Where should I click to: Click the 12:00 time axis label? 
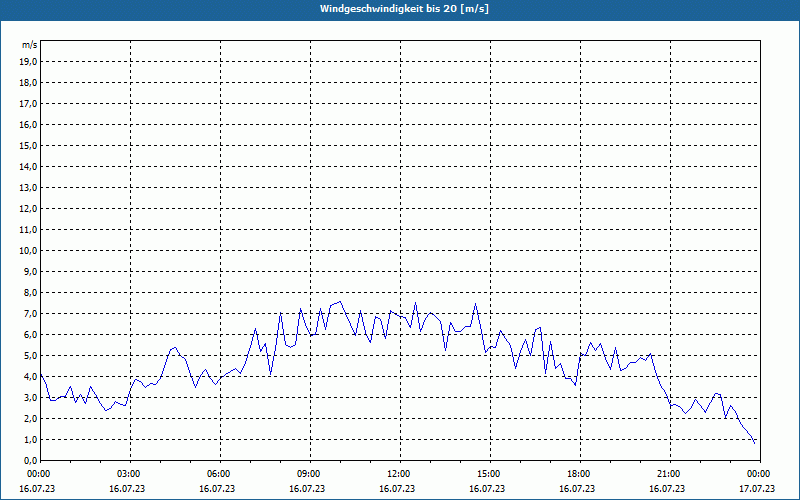(399, 474)
